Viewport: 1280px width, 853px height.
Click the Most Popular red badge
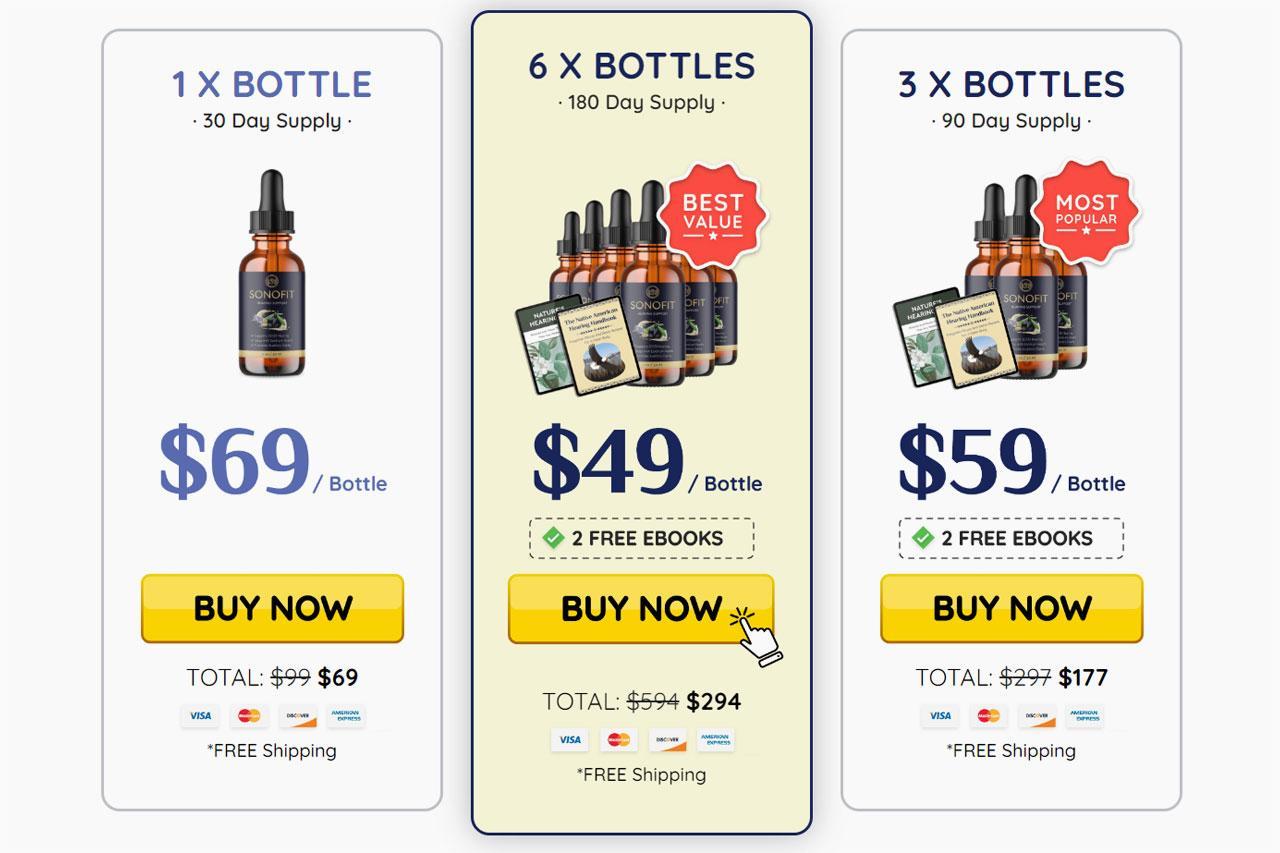[x=1086, y=211]
